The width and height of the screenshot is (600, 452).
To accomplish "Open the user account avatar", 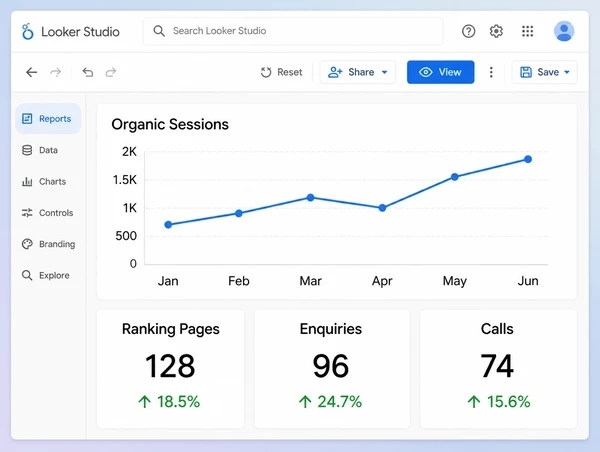I will click(564, 31).
